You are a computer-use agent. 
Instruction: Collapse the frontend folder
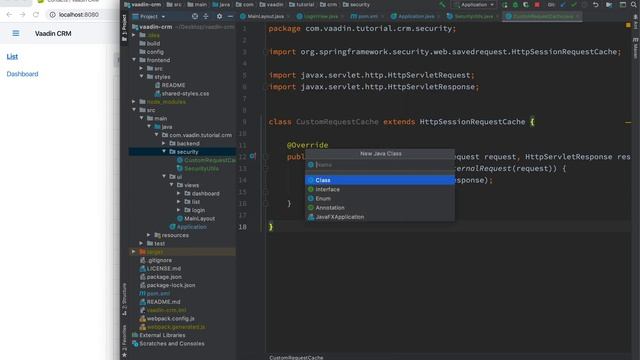[134, 60]
